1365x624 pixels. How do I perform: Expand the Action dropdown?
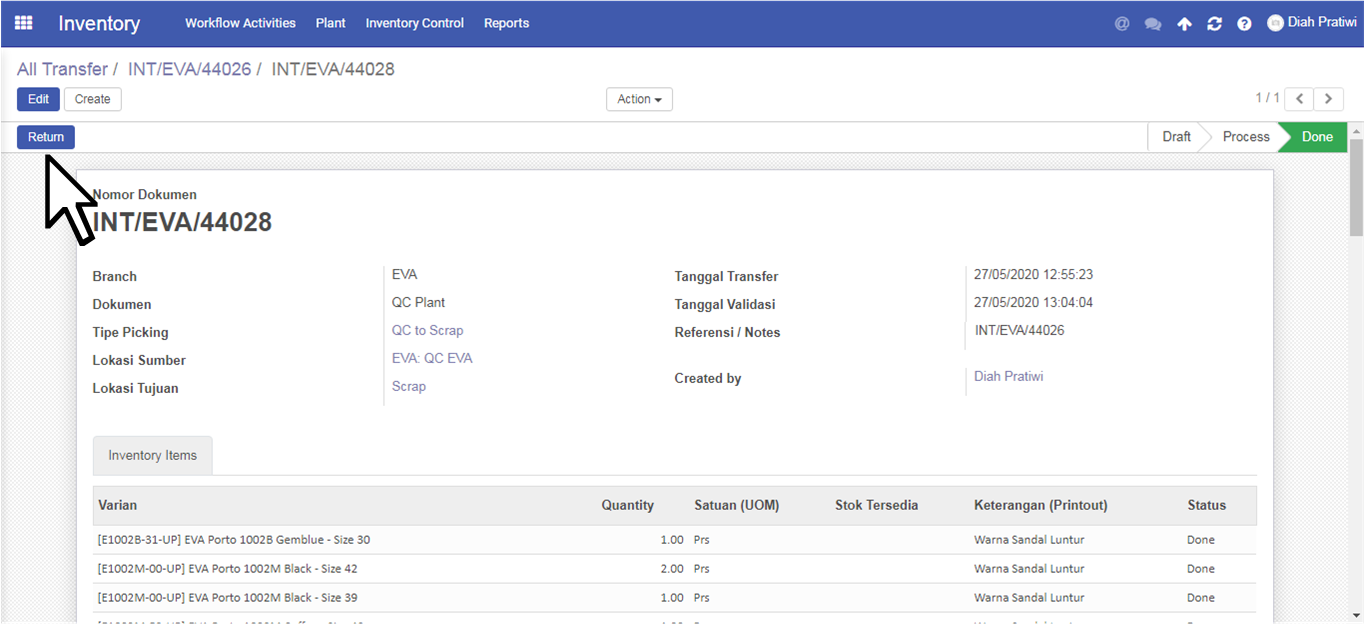pos(639,99)
